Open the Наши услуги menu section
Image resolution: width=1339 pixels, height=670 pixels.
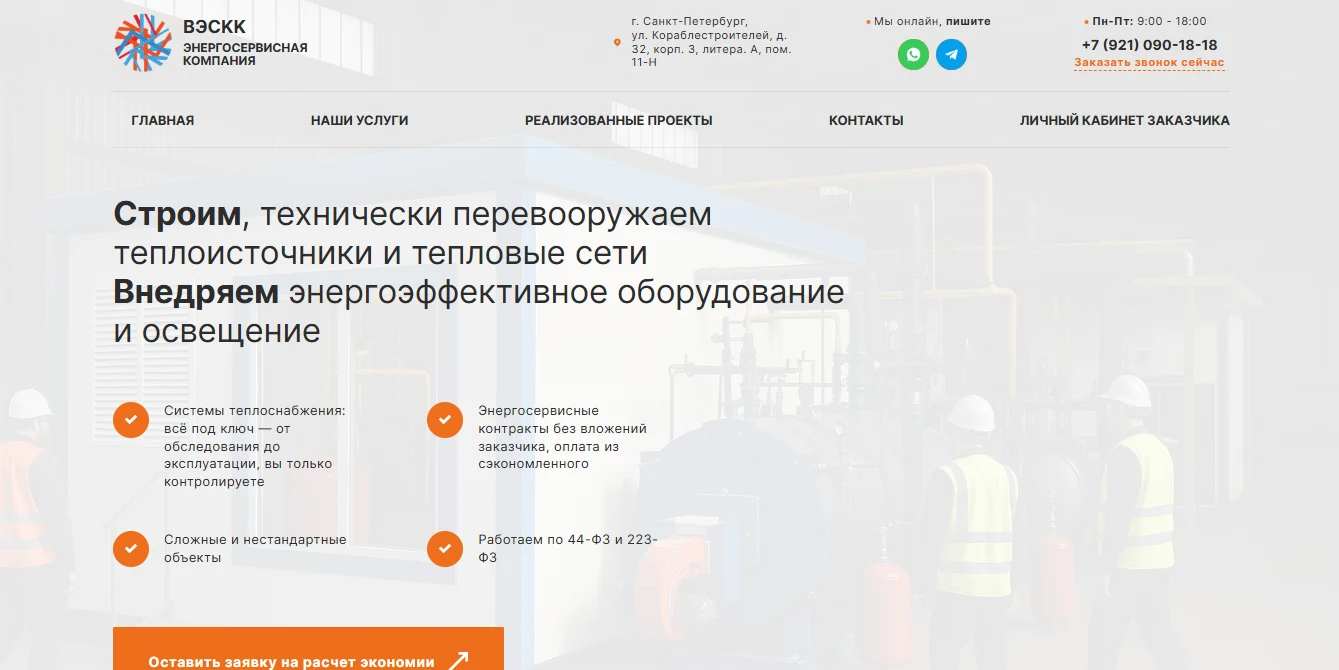(x=359, y=120)
